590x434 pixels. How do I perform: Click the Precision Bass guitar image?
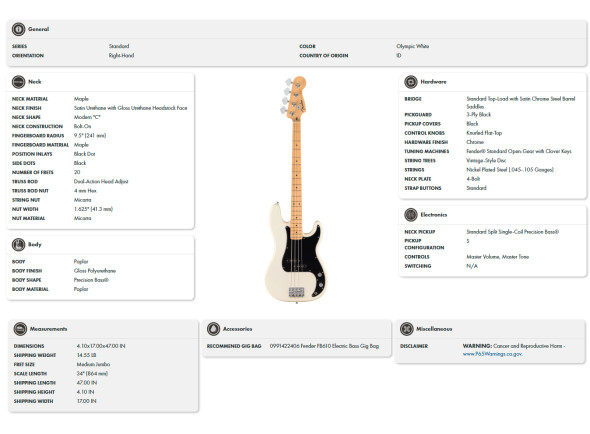(296, 189)
